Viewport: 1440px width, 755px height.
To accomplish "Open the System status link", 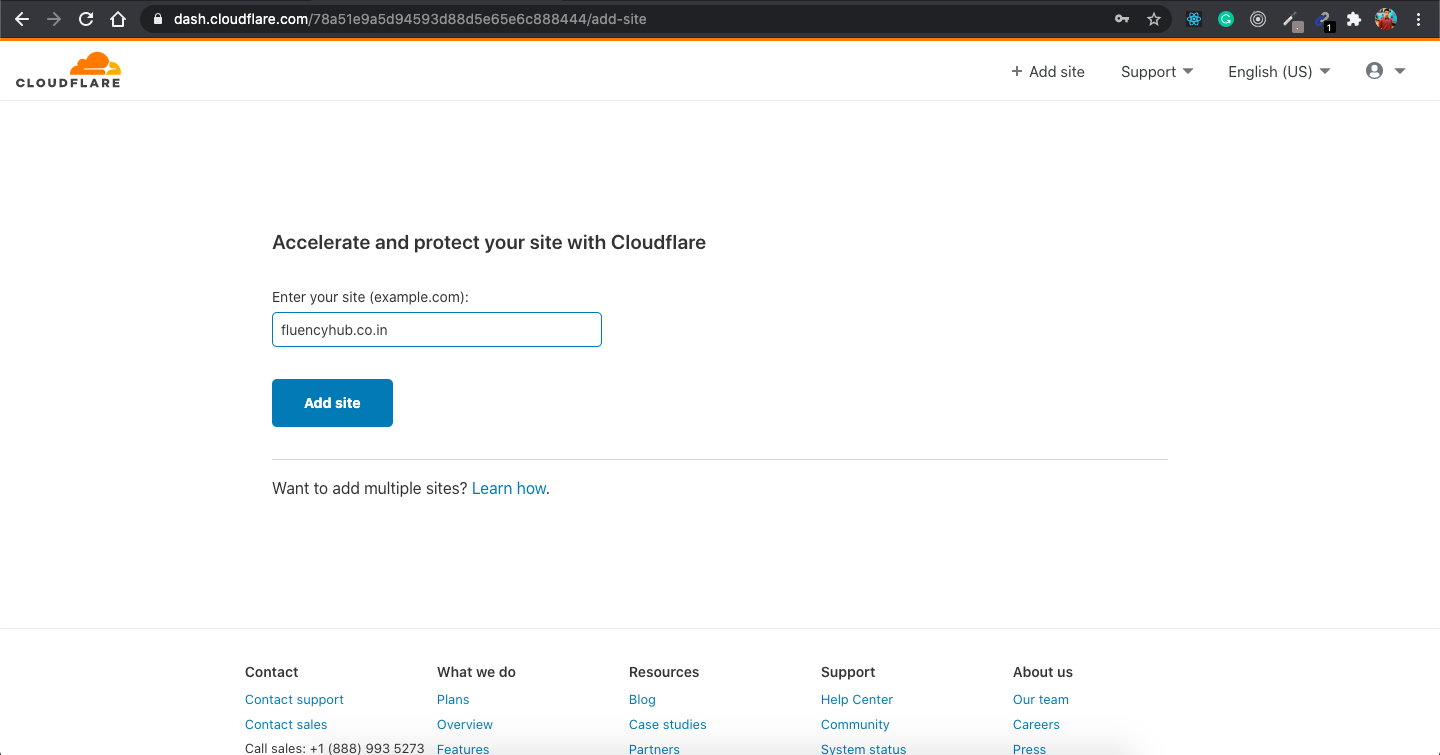I will [864, 748].
